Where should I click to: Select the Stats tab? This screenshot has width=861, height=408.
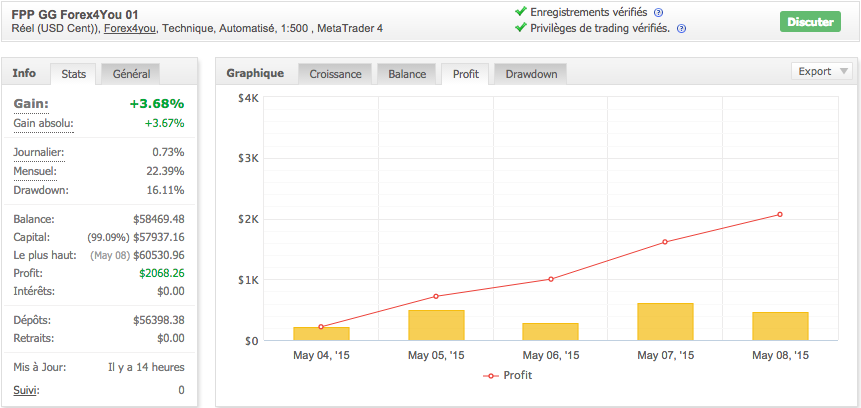coord(73,74)
